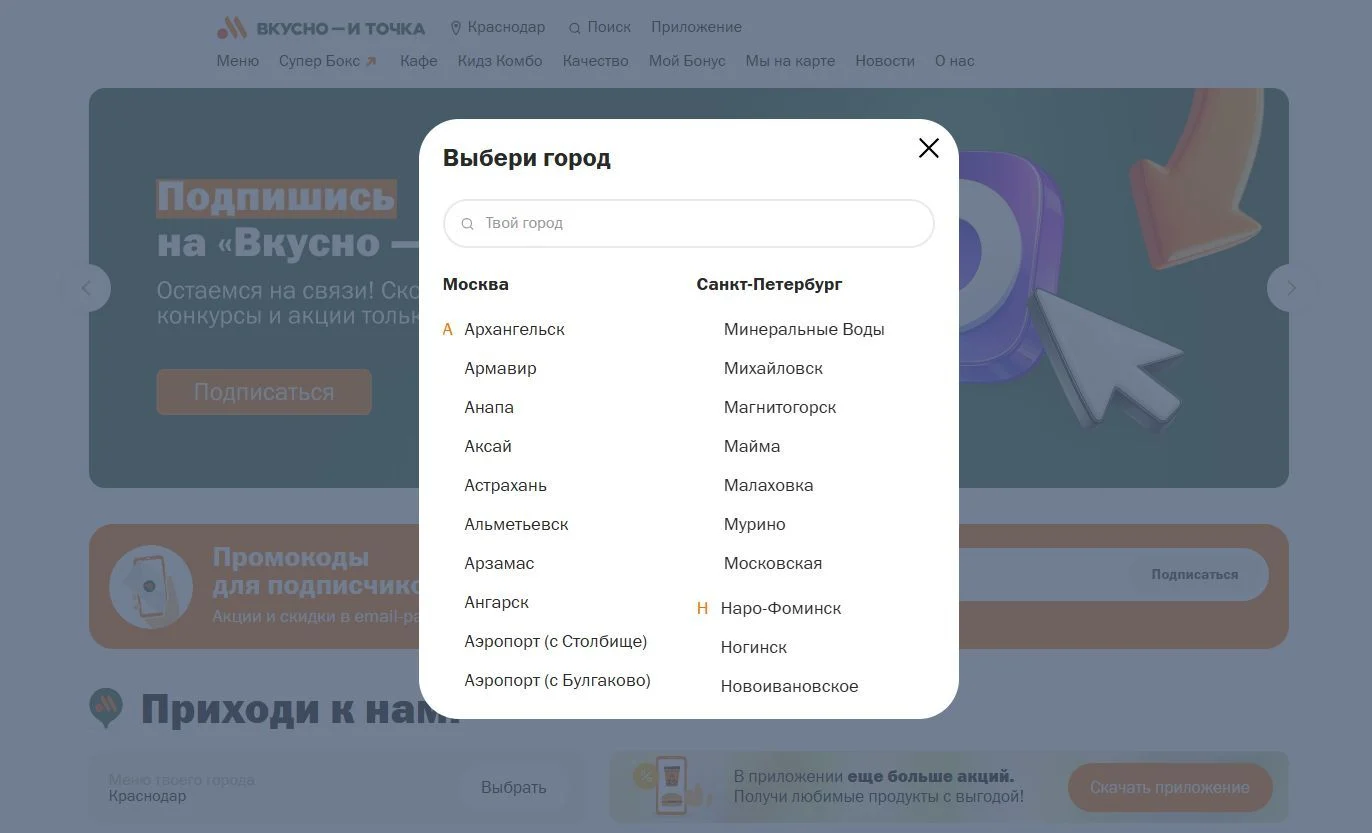Click the Скачать приложение button
Screen dimensions: 1372x833
[1169, 787]
